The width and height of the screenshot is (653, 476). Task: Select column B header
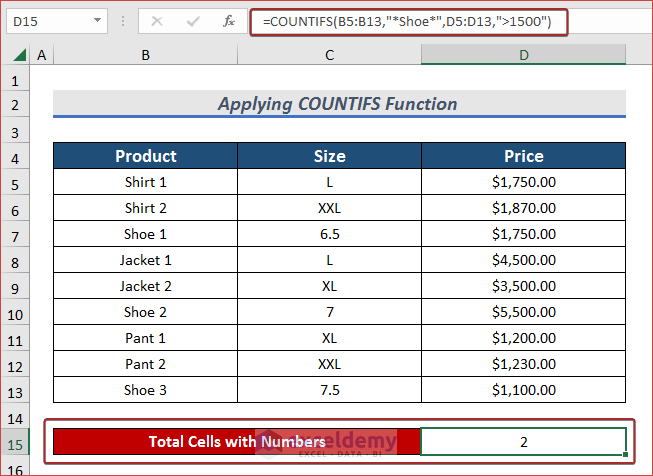[x=145, y=56]
